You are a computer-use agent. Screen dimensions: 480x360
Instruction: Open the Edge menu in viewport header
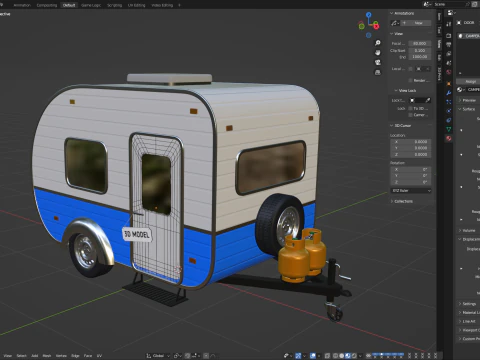coord(75,356)
